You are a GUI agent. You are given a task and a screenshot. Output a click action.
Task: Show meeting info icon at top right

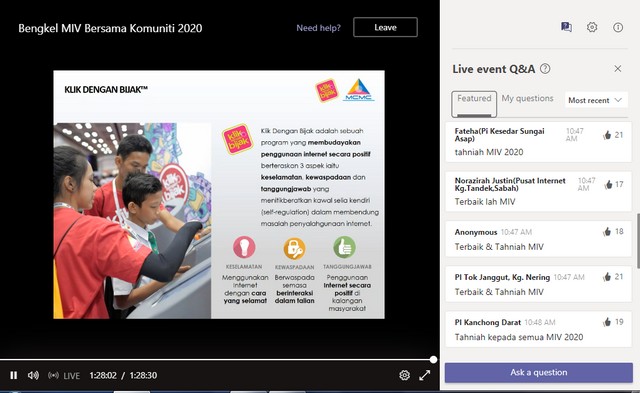[618, 27]
